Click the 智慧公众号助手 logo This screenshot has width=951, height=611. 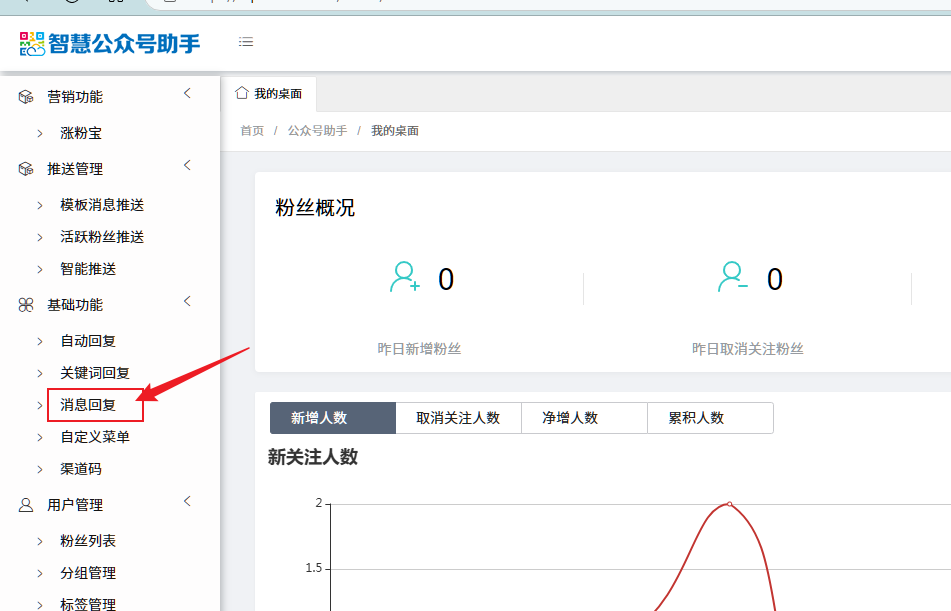point(110,43)
